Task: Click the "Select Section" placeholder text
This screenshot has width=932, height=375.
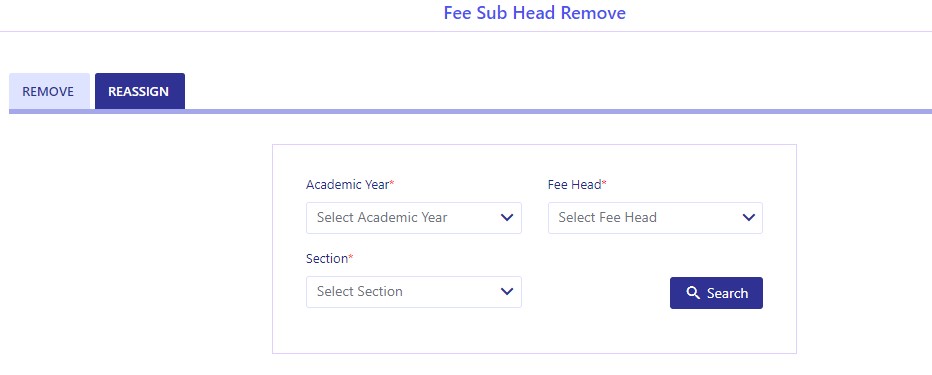Action: [360, 291]
